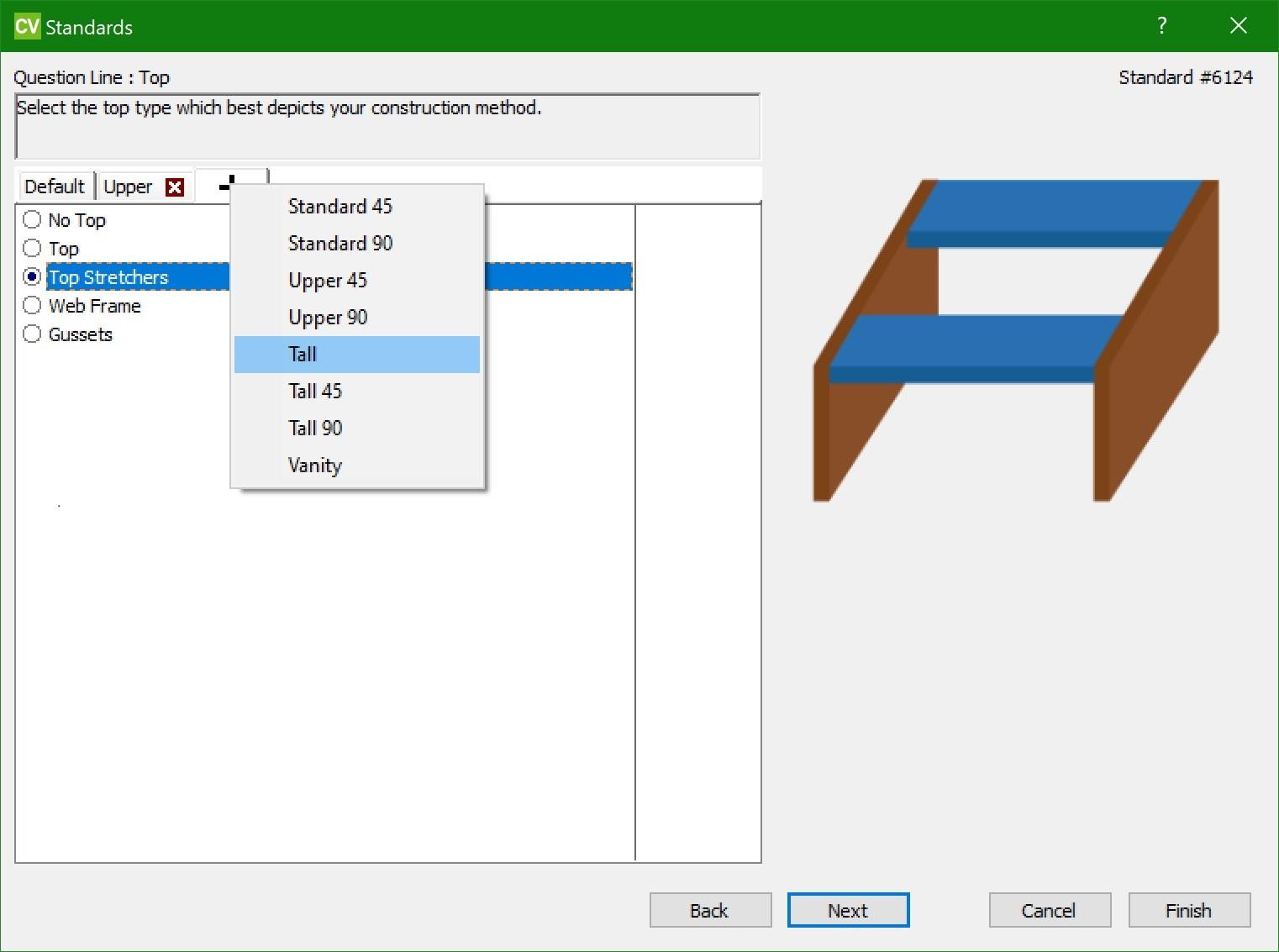Viewport: 1279px width, 952px height.
Task: Select the No Top radio option
Action: [32, 220]
